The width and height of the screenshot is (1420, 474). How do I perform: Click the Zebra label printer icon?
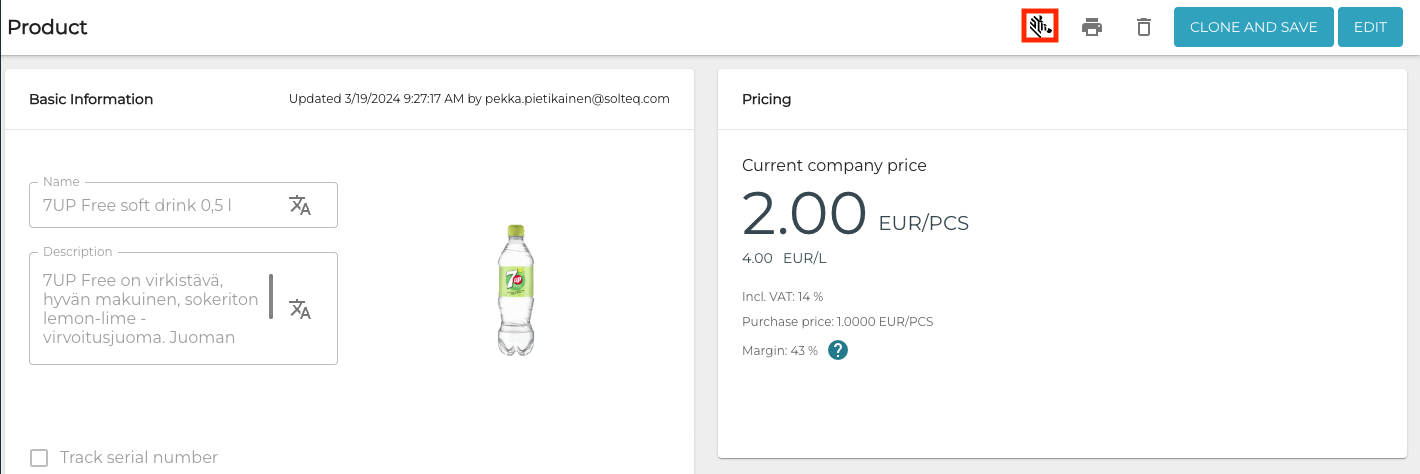click(1040, 27)
